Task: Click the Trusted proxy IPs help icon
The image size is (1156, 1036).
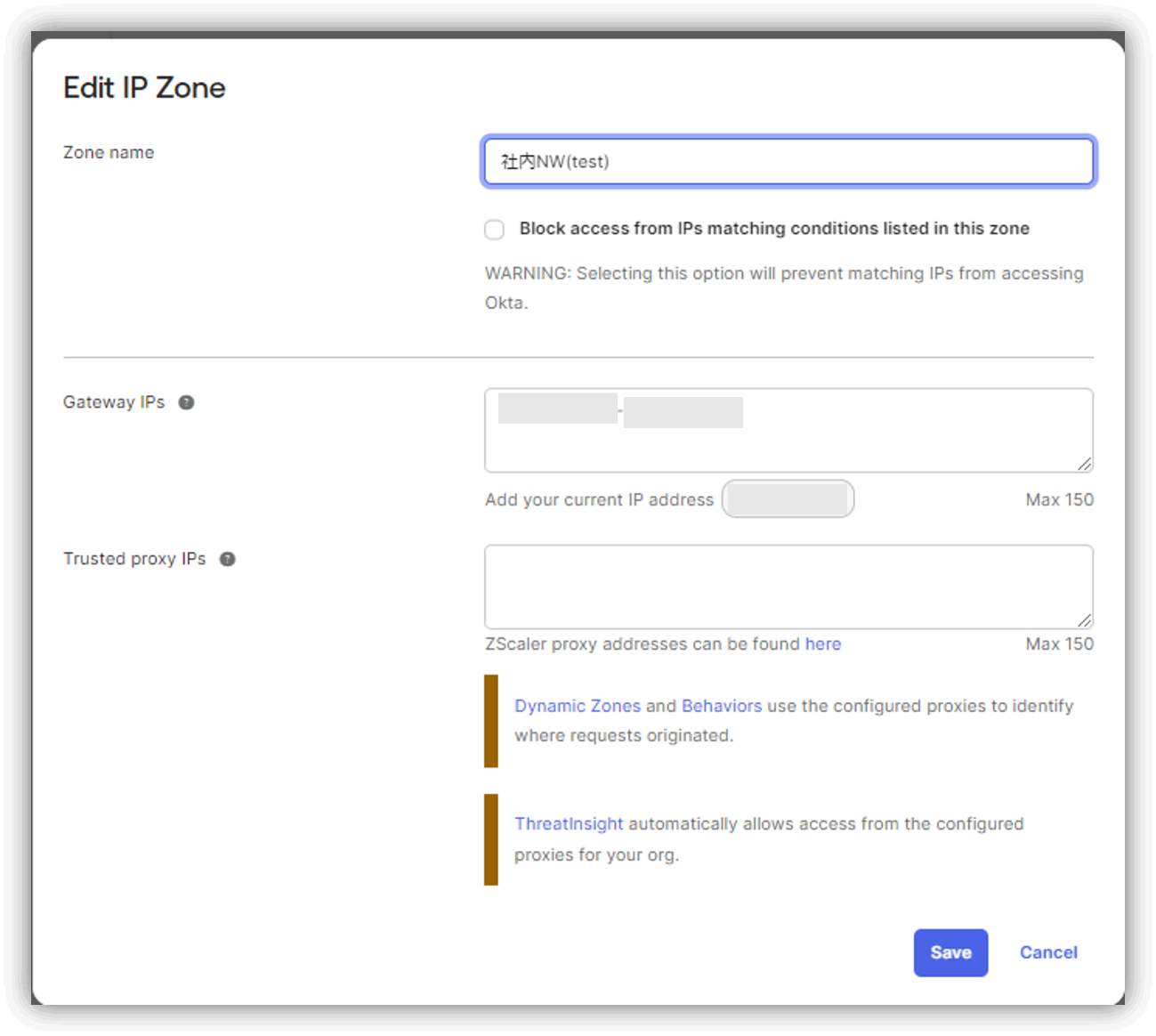Action: point(228,559)
